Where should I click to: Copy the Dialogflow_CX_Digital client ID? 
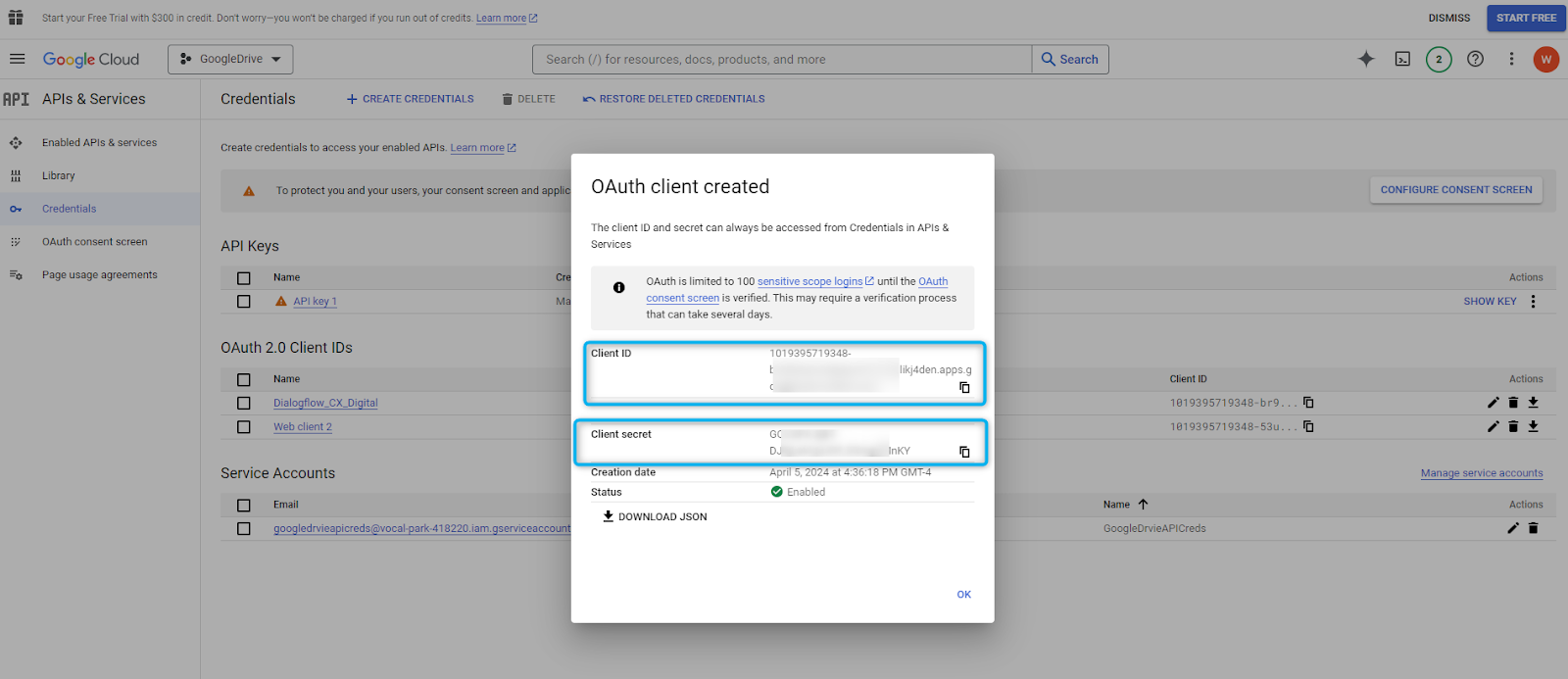pos(1308,403)
